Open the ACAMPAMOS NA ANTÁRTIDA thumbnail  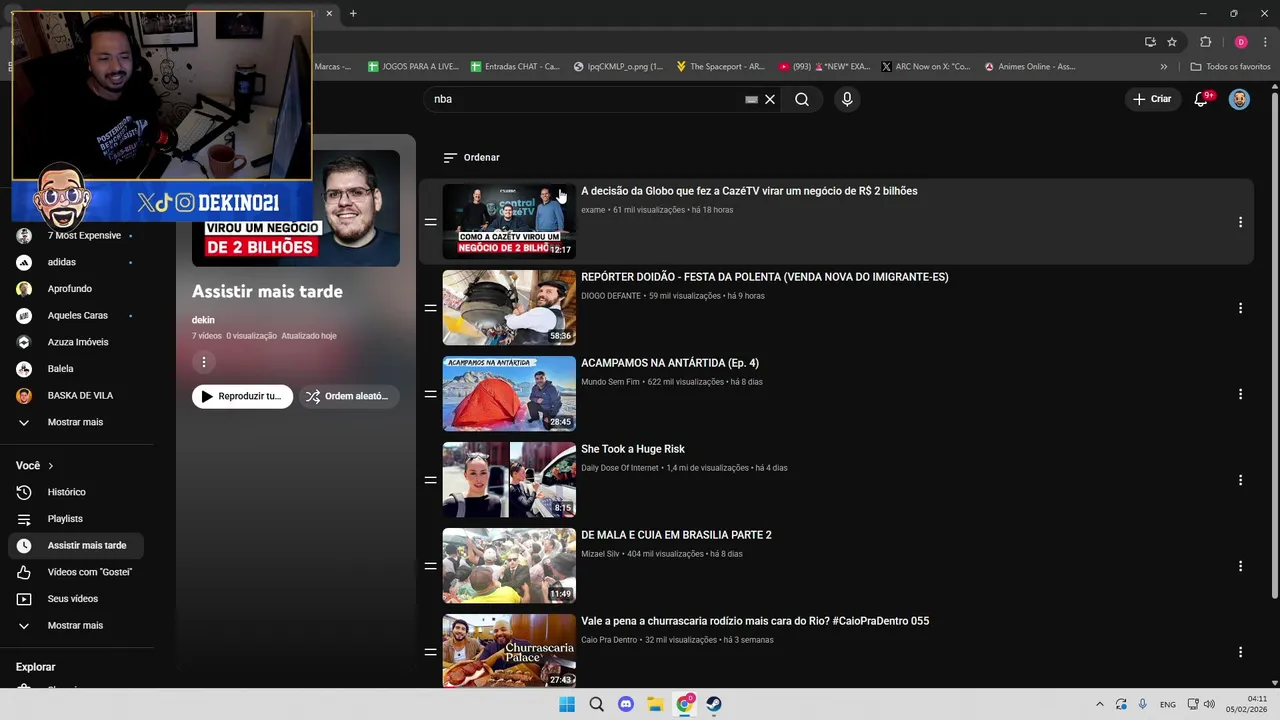point(509,393)
